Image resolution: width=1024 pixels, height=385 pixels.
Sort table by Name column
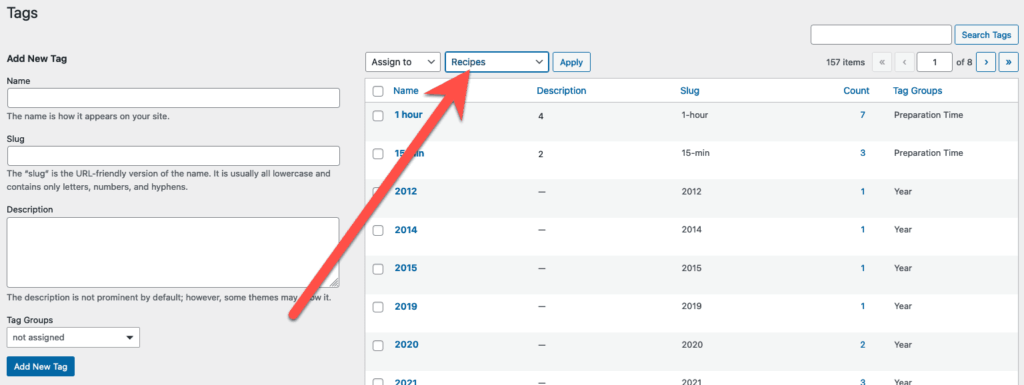406,91
